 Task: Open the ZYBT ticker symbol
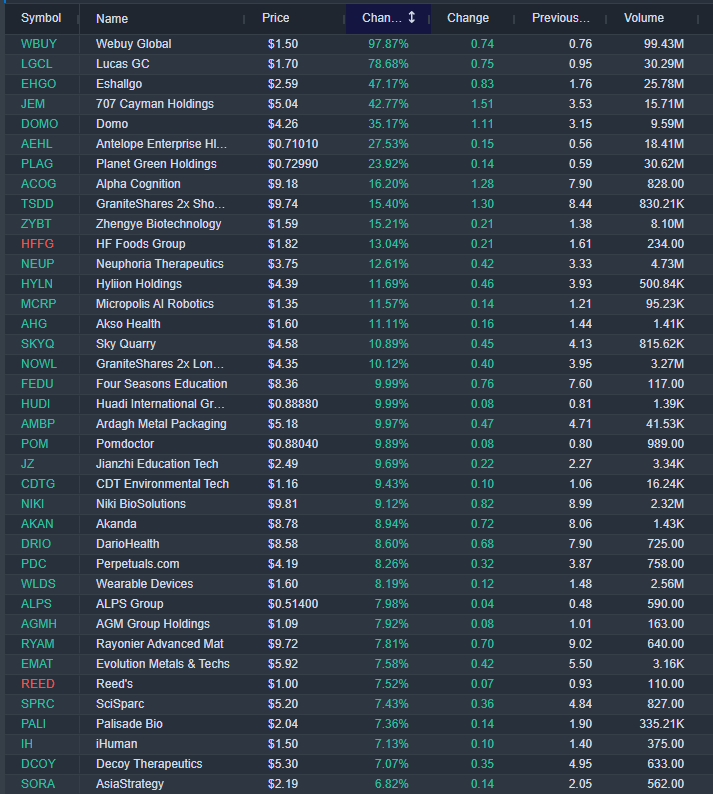click(36, 224)
